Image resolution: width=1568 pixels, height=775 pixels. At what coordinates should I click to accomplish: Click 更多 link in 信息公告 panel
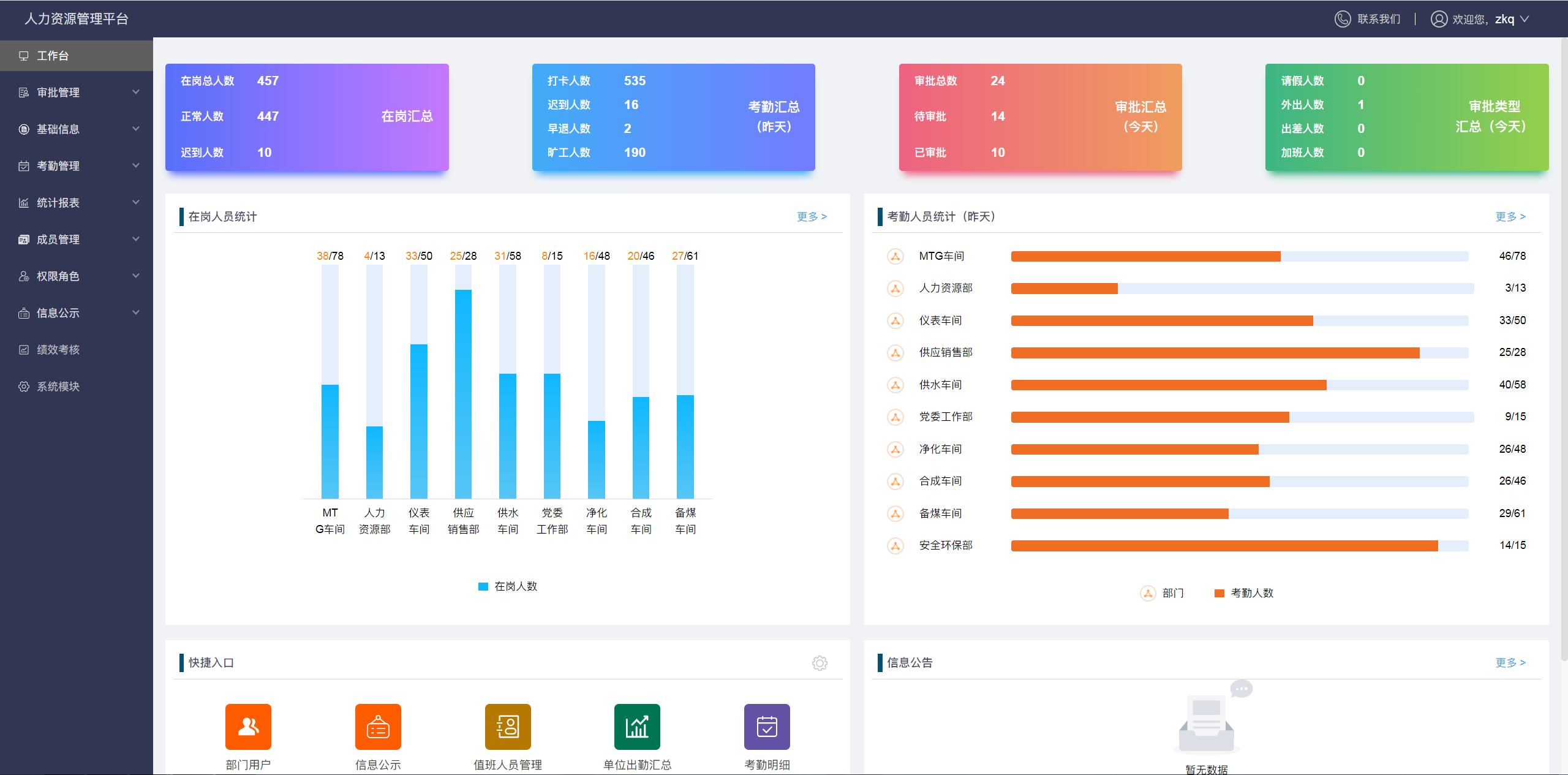pos(1510,662)
